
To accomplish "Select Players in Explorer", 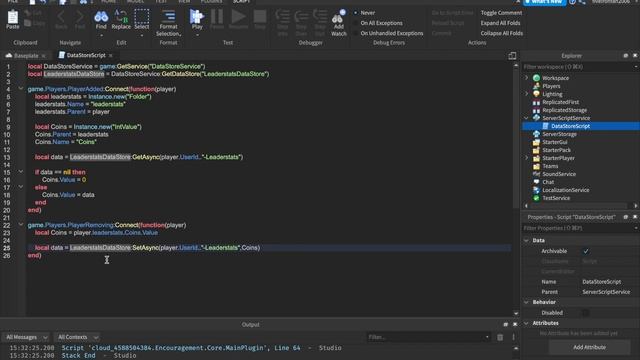I will click(551, 86).
